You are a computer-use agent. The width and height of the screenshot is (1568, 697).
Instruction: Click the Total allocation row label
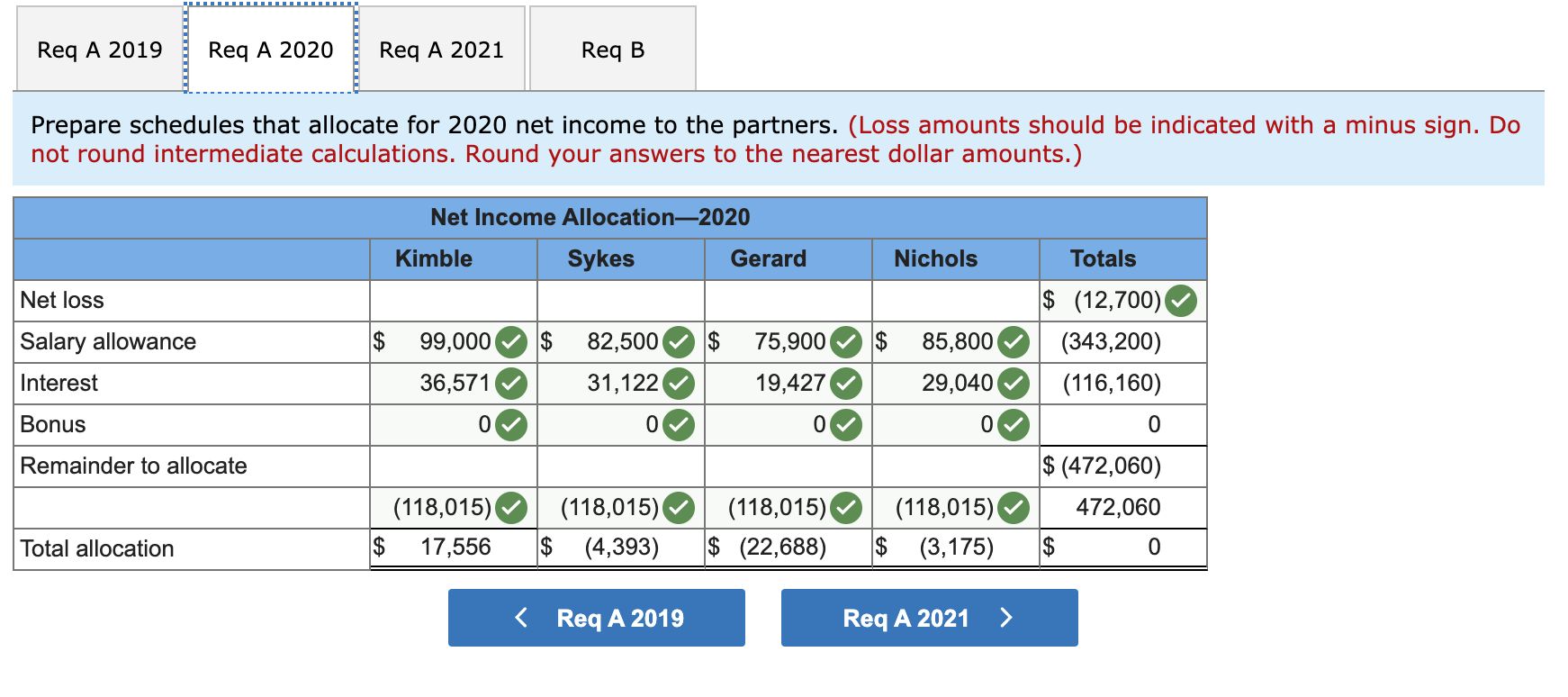[x=97, y=549]
